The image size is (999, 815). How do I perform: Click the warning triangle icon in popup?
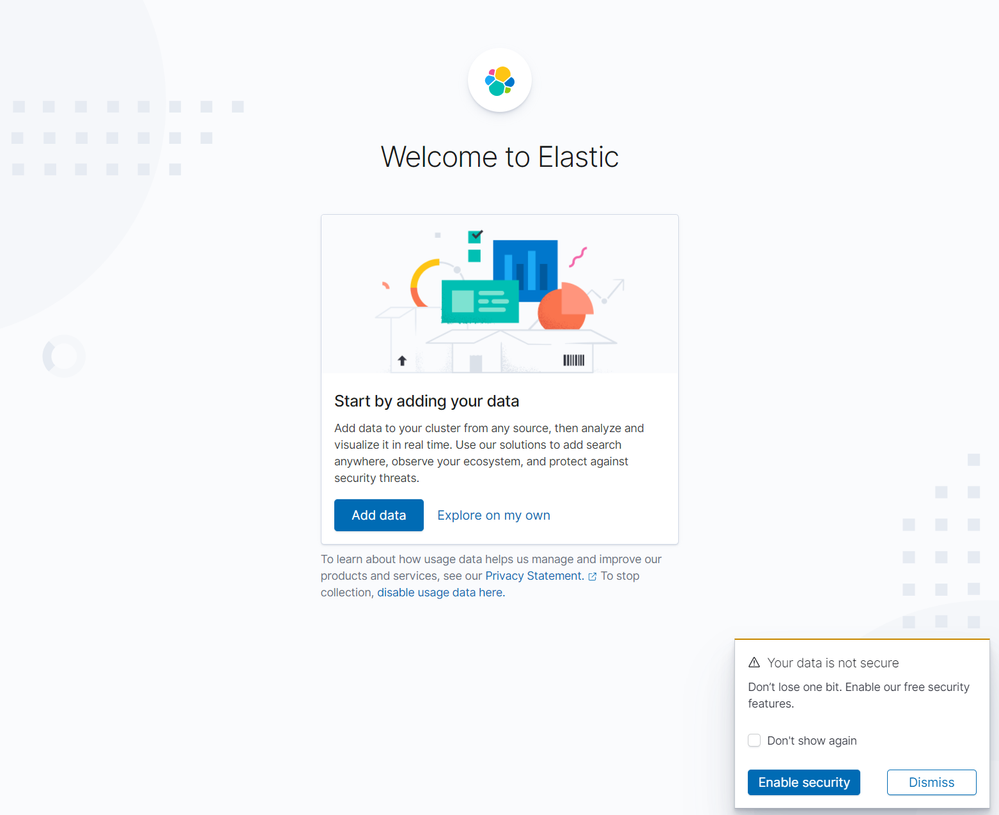754,663
